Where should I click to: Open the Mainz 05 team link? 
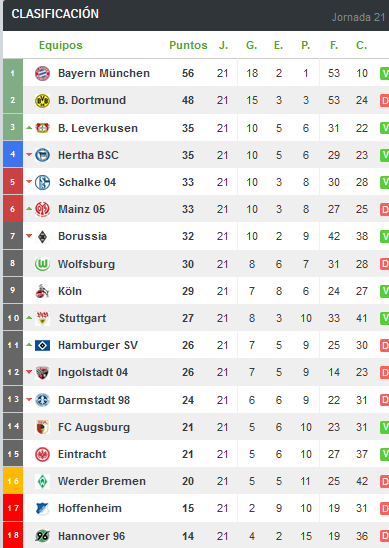[81, 209]
